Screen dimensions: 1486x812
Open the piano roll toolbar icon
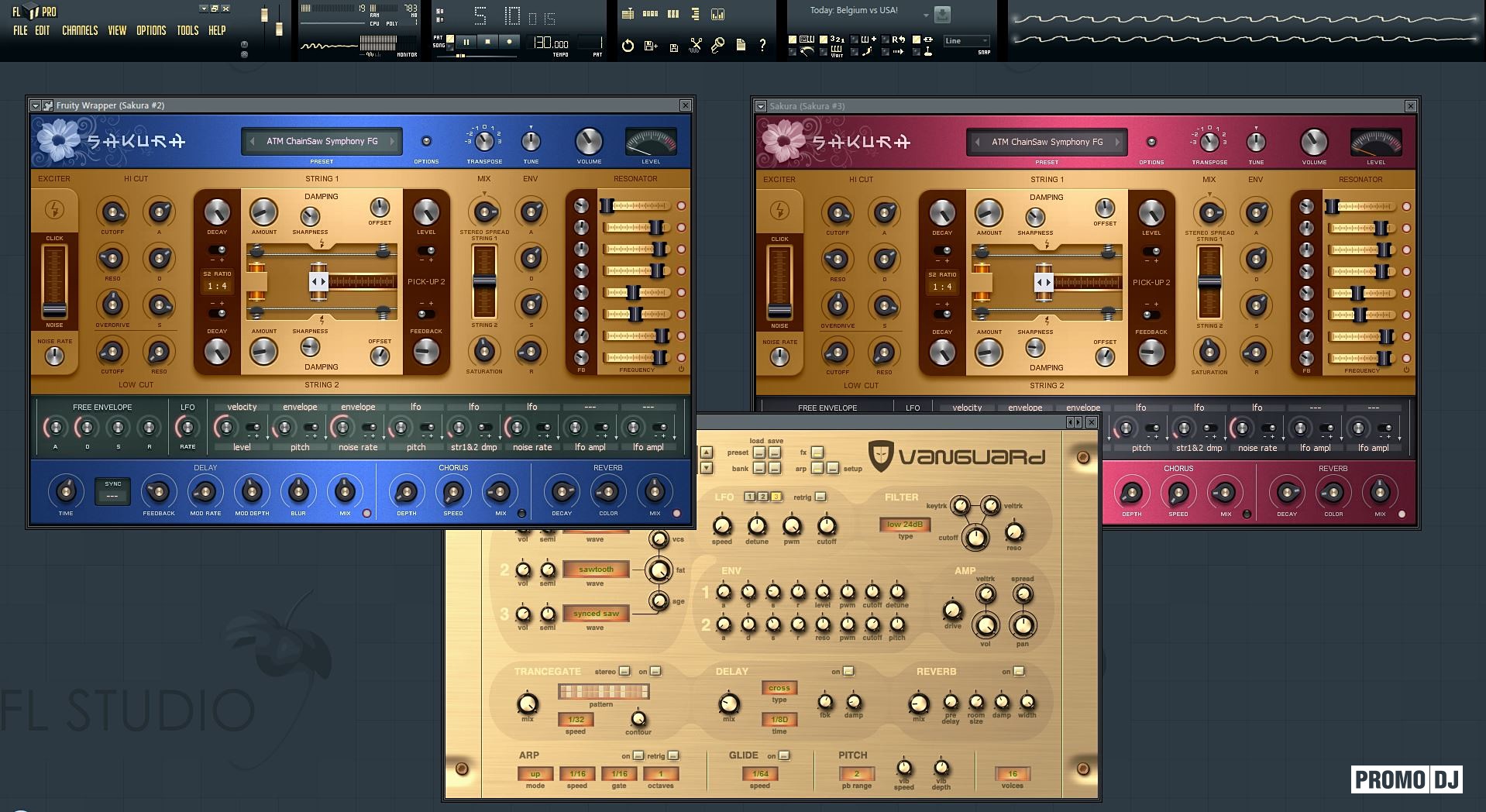pyautogui.click(x=672, y=14)
